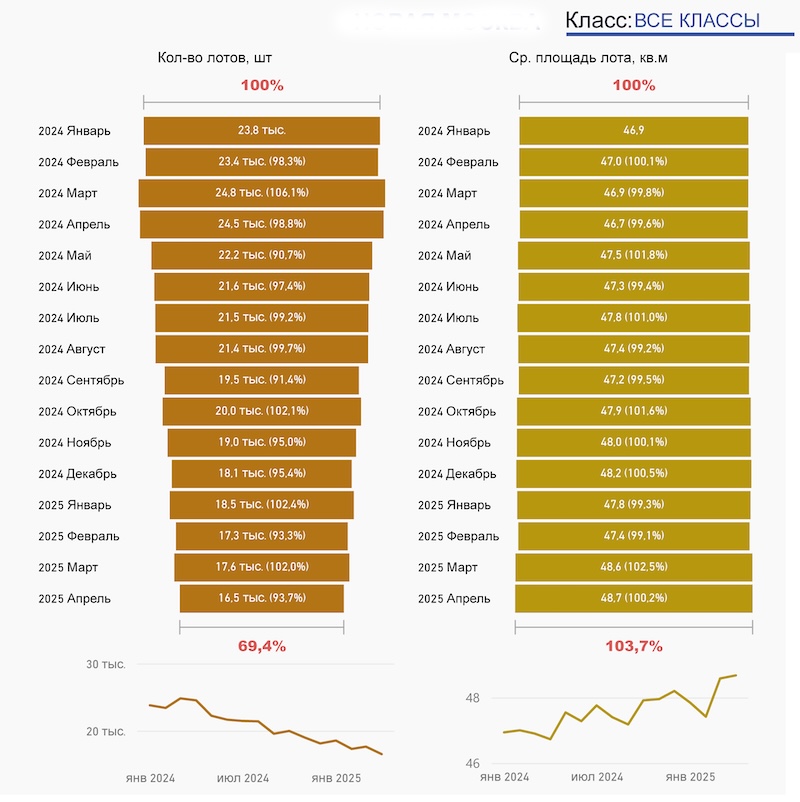Viewport: 800px width, 802px height.
Task: Select the 48,7 (100,2%) April 2025 bar
Action: [x=633, y=599]
